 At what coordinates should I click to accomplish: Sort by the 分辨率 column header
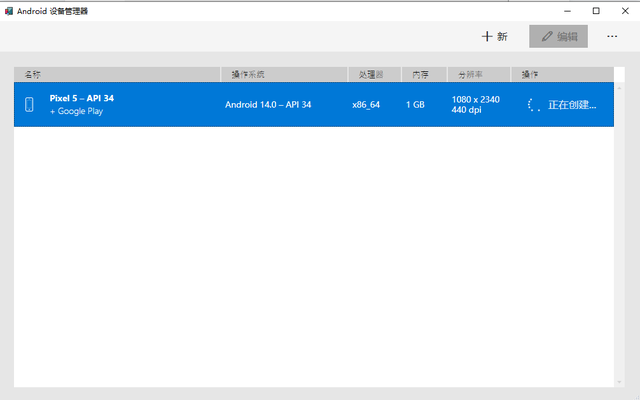479,74
